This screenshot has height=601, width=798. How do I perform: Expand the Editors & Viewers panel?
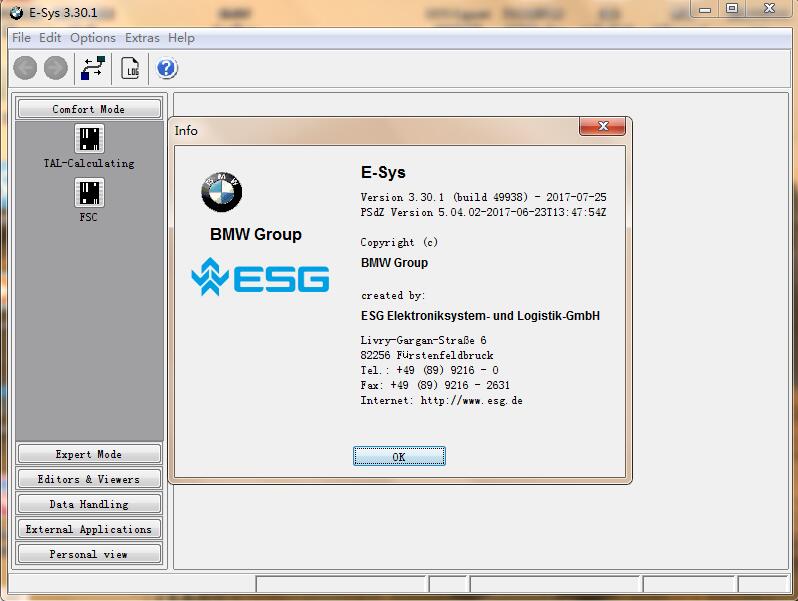point(89,479)
